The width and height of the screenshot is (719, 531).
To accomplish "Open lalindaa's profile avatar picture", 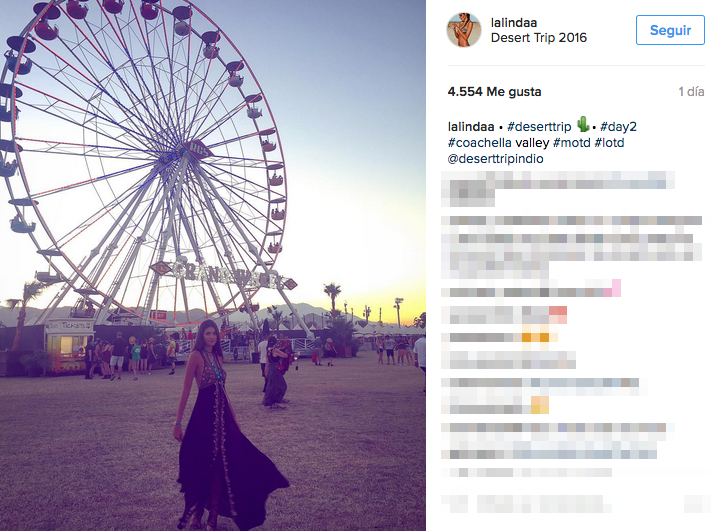I will [x=464, y=30].
